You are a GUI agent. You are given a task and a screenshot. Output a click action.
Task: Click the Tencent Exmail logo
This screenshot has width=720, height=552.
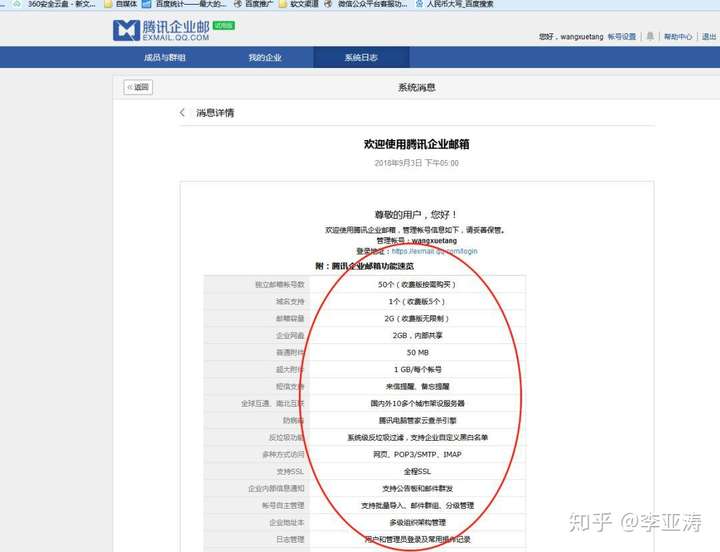click(x=161, y=30)
